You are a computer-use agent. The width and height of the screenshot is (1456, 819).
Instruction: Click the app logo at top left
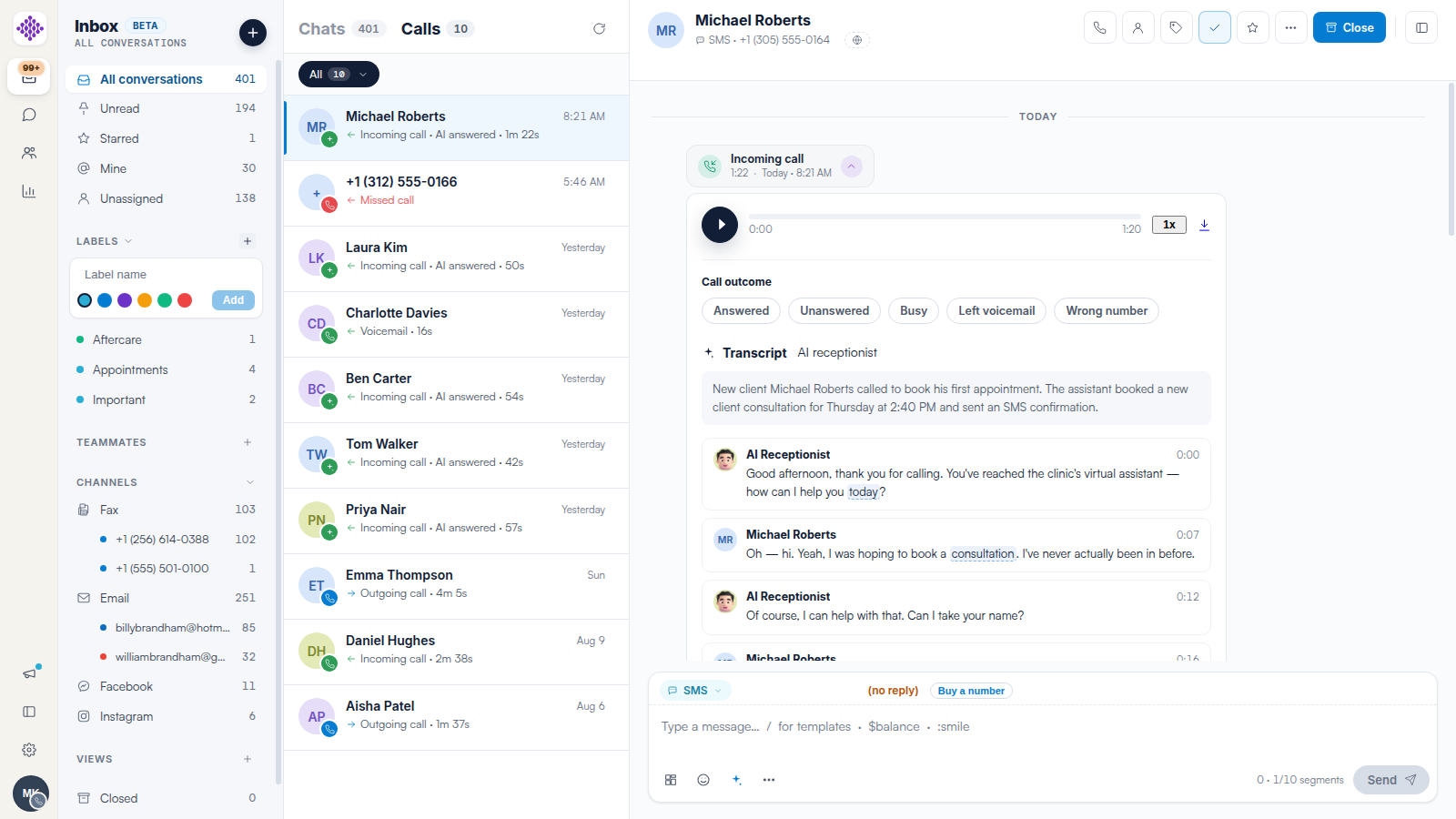(30, 28)
